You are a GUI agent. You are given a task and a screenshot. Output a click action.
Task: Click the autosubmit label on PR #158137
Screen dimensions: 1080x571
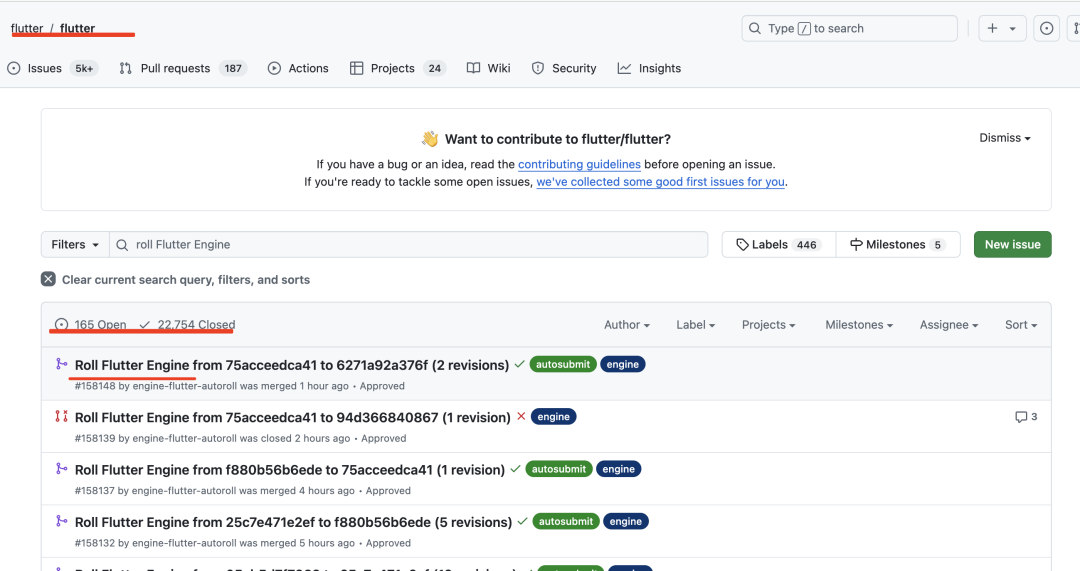tap(559, 469)
